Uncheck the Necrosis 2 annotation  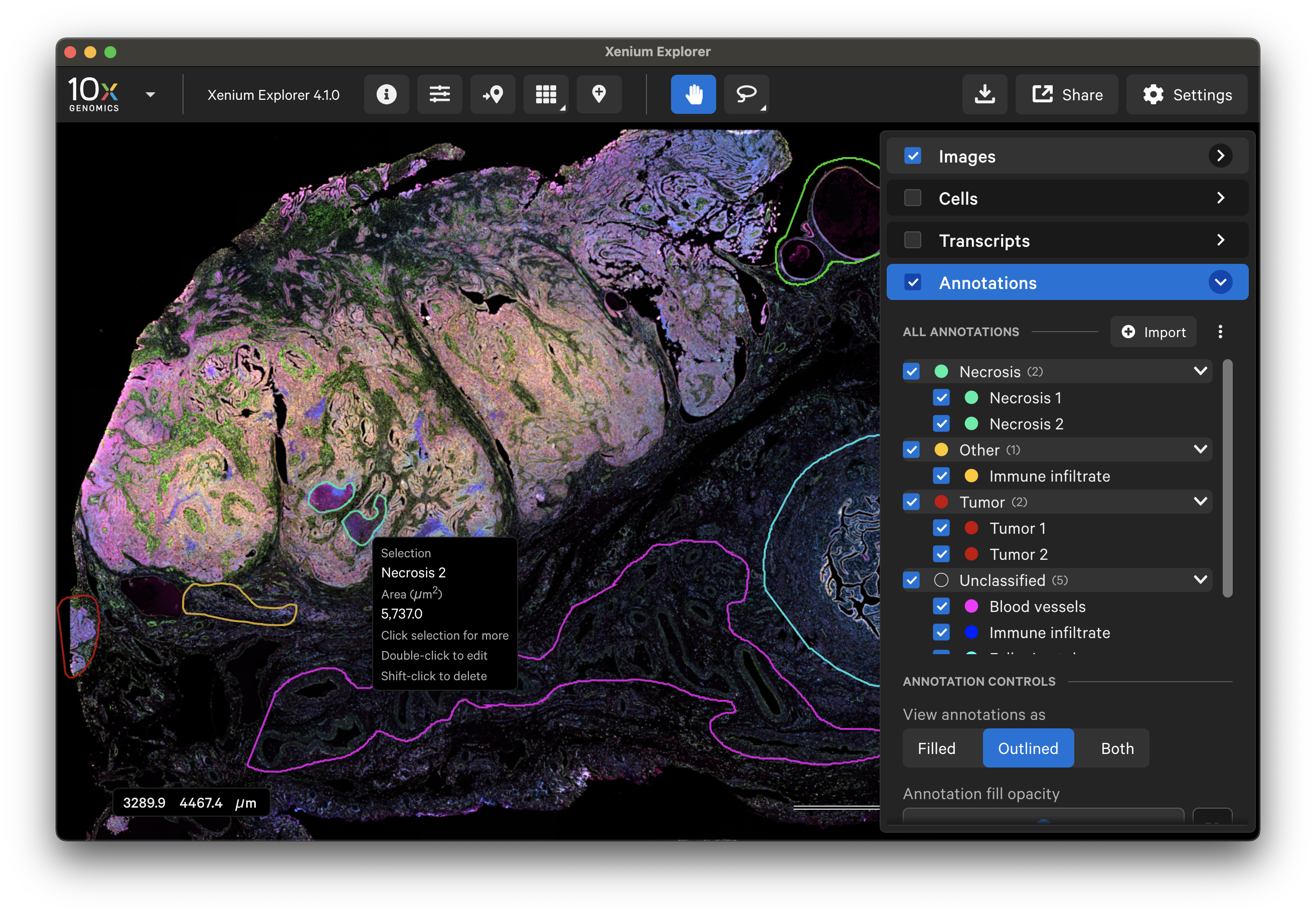(942, 424)
